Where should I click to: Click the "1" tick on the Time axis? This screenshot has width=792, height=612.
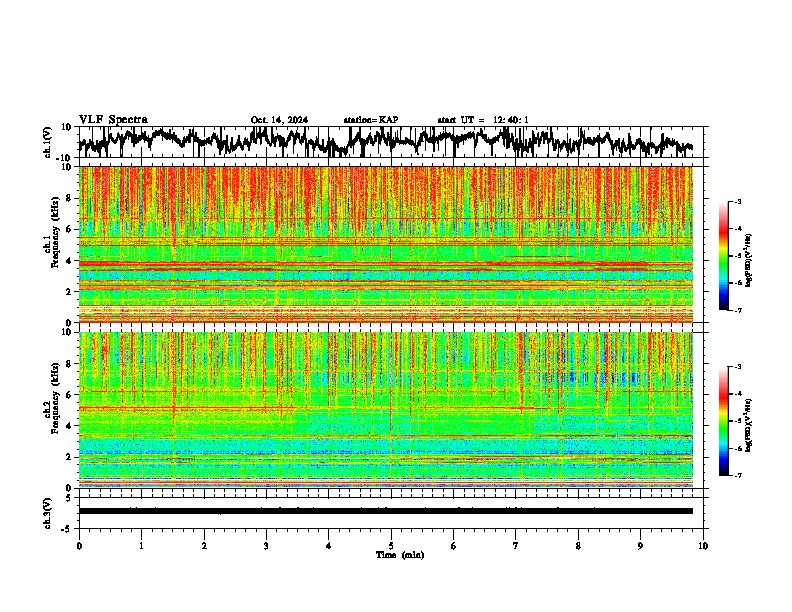141,546
